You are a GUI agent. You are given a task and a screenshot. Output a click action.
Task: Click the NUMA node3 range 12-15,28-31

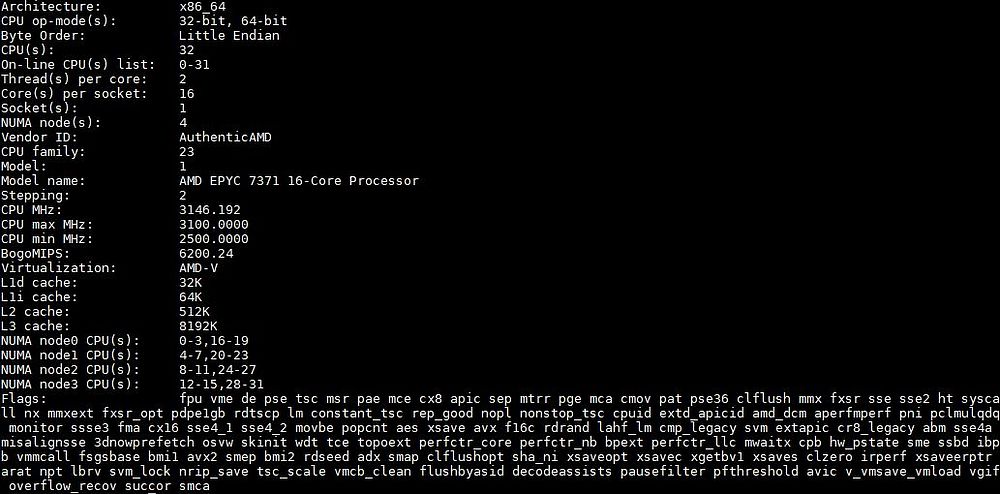pyautogui.click(x=221, y=384)
